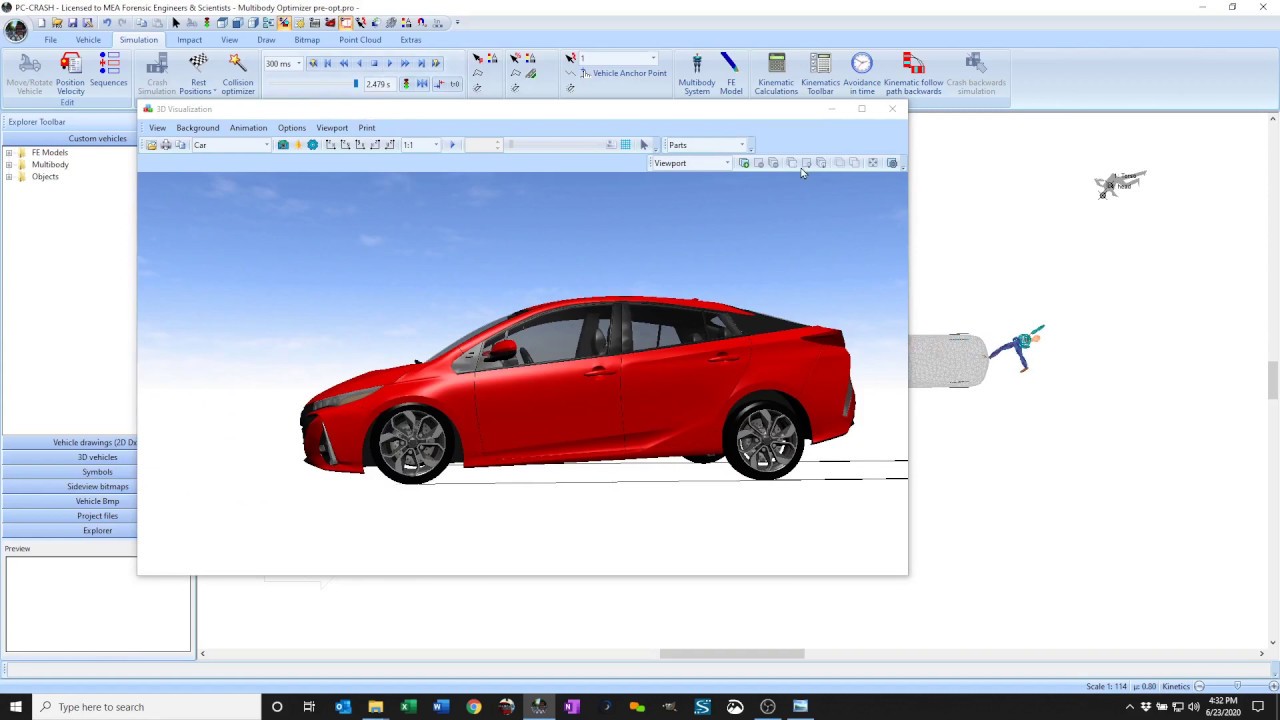This screenshot has width=1280, height=720.
Task: Fast-forward the simulation
Action: [x=405, y=63]
